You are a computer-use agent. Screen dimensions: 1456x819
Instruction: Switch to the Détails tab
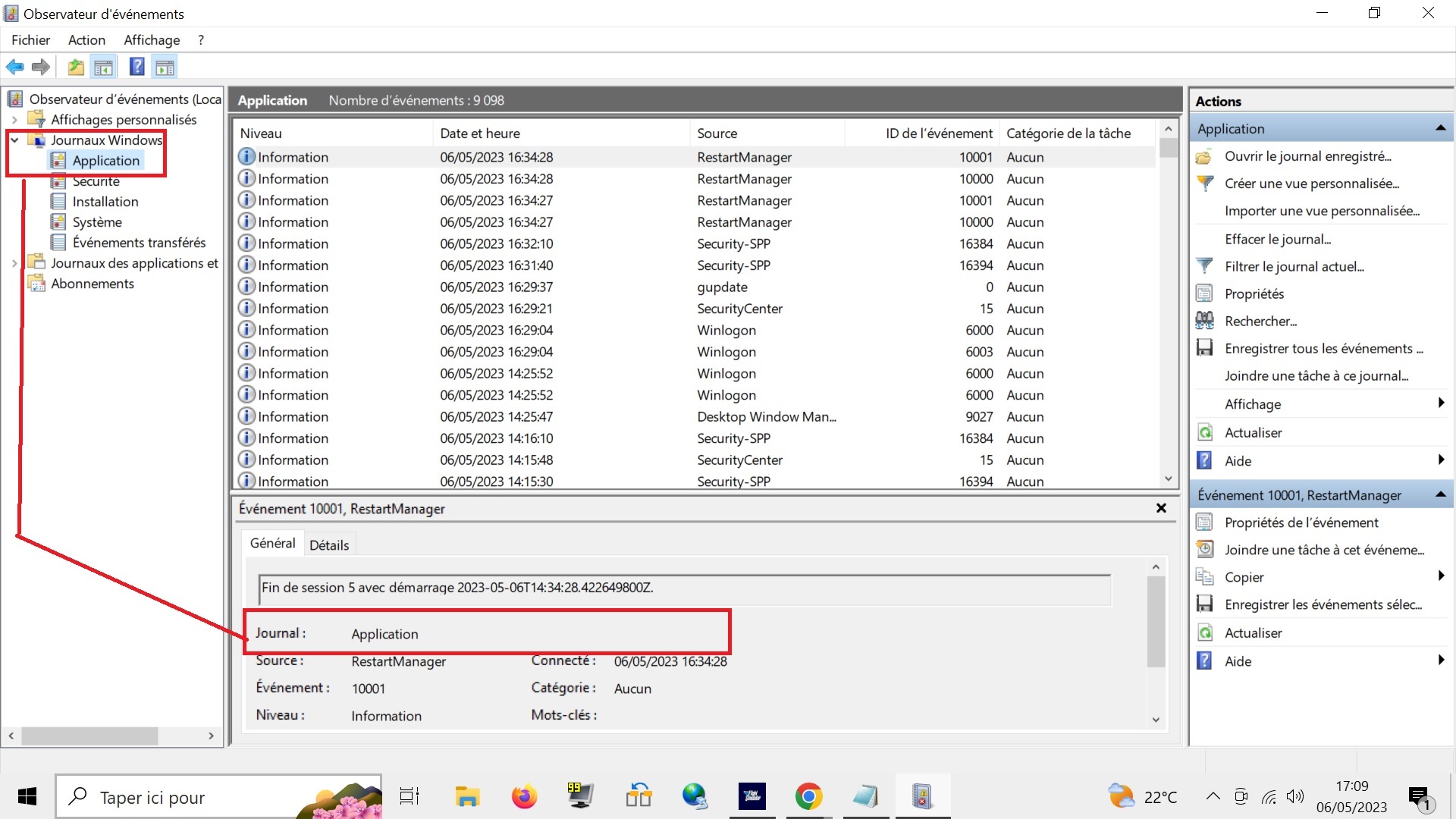(x=329, y=544)
